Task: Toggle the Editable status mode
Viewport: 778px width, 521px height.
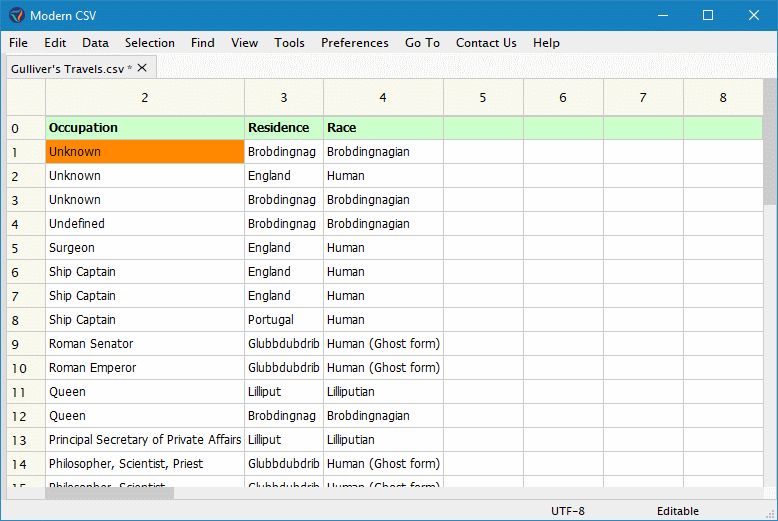Action: (678, 511)
